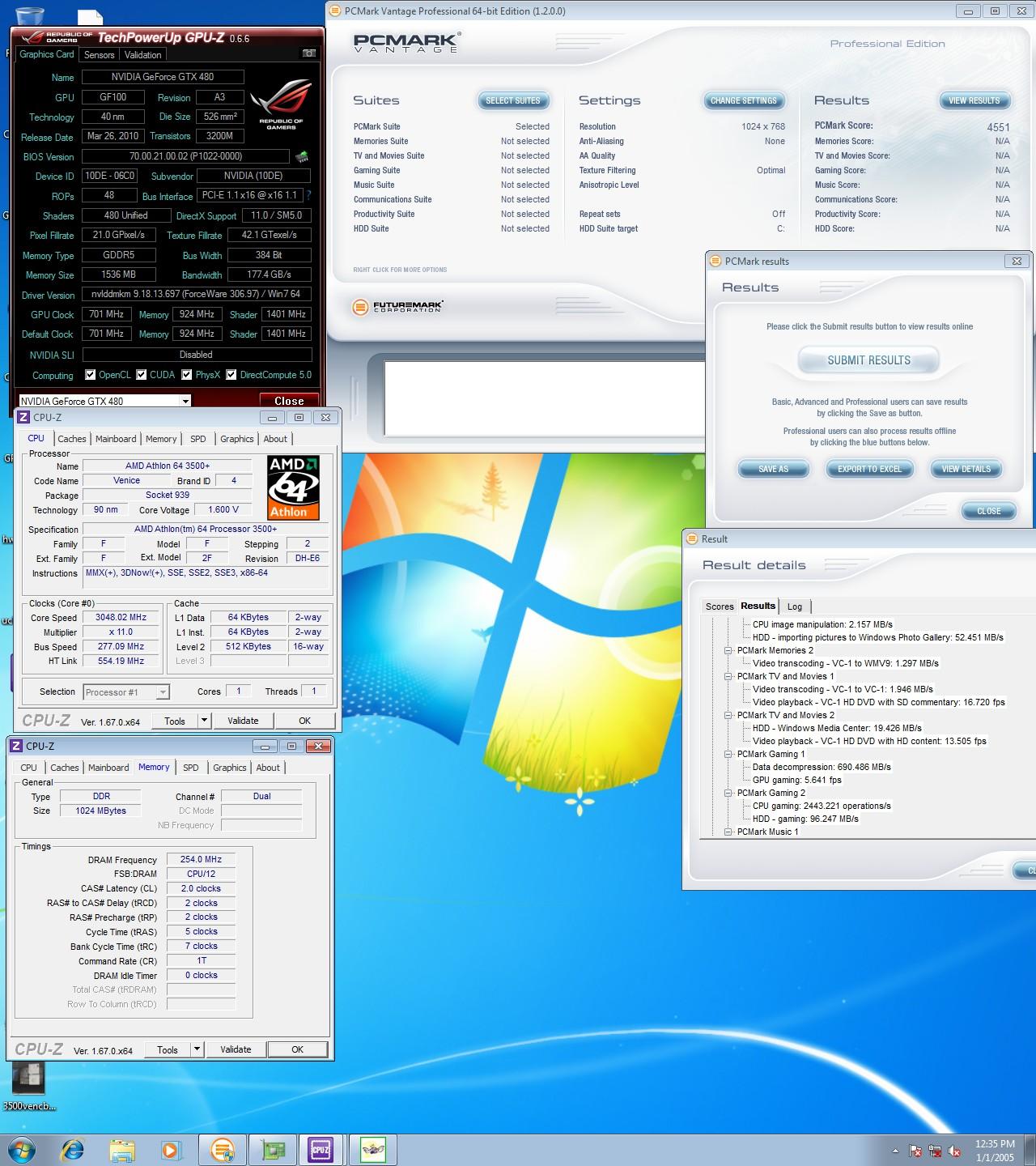Collapse the PCMark Music 1 node

[728, 832]
